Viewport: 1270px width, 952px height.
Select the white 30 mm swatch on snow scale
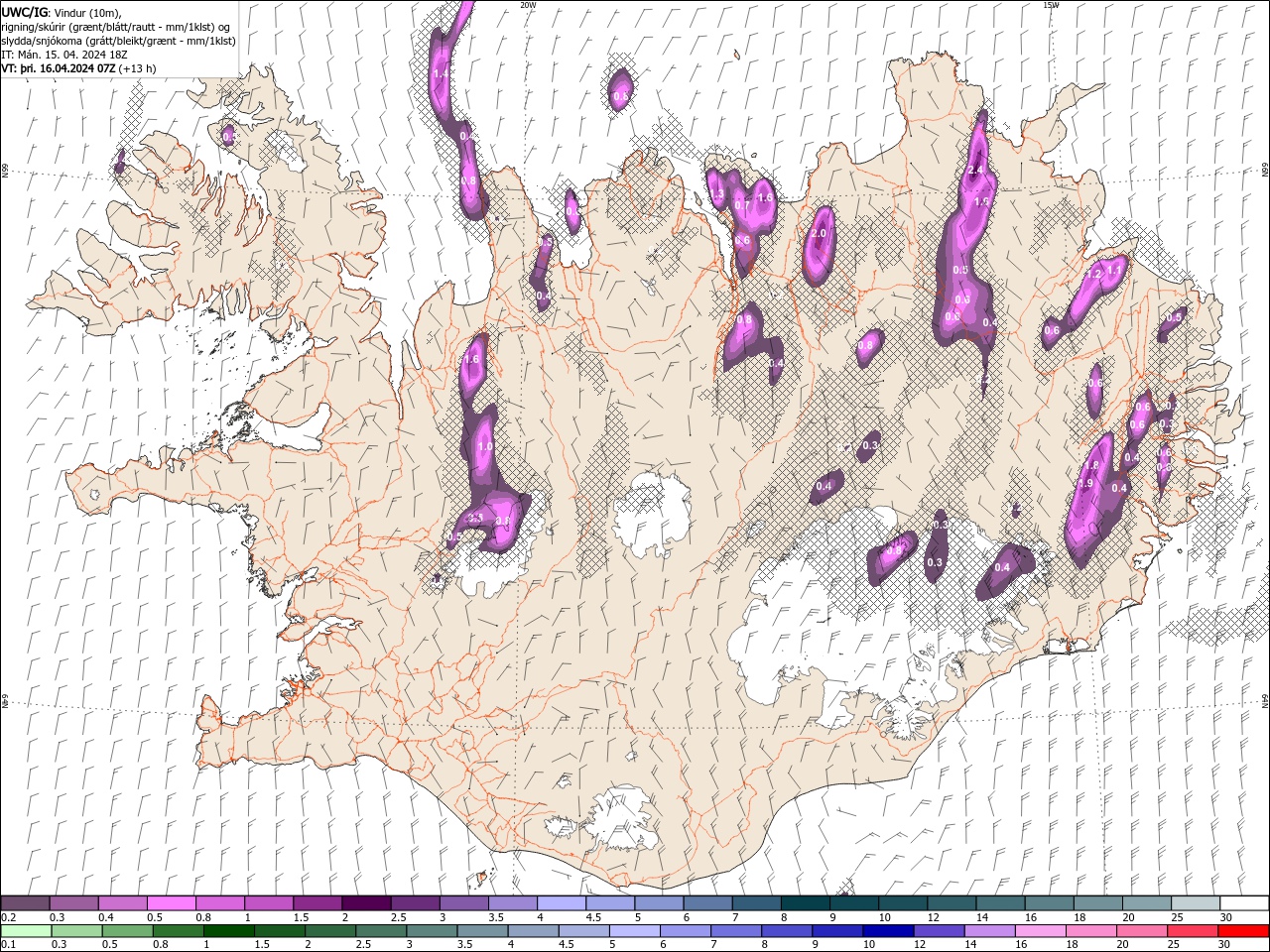click(x=1244, y=902)
